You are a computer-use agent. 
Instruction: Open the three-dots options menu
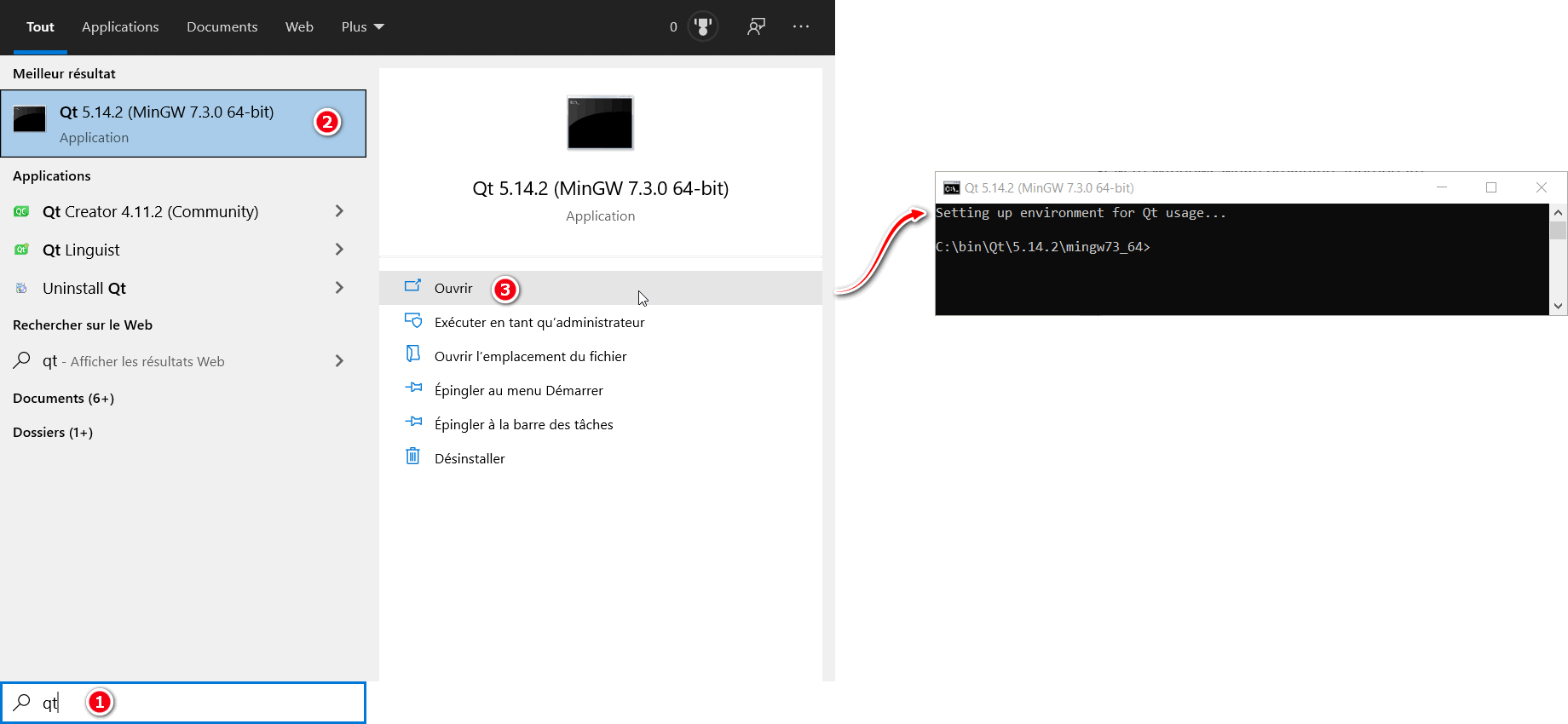801,26
